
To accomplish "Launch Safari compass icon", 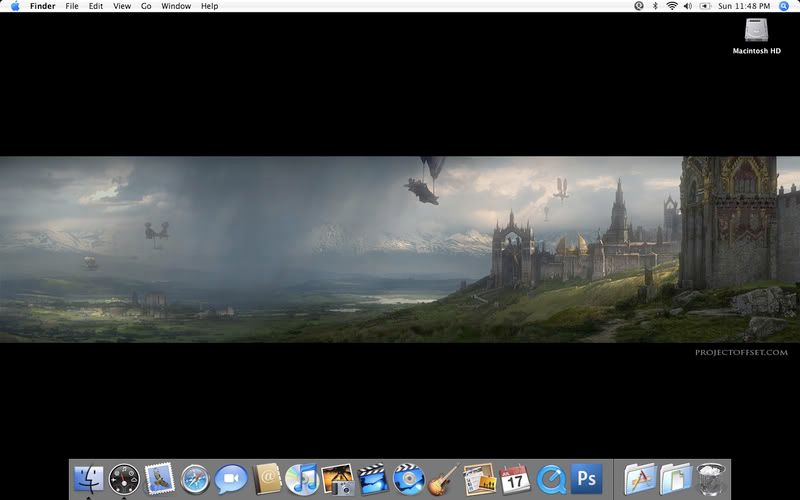I will tap(195, 480).
